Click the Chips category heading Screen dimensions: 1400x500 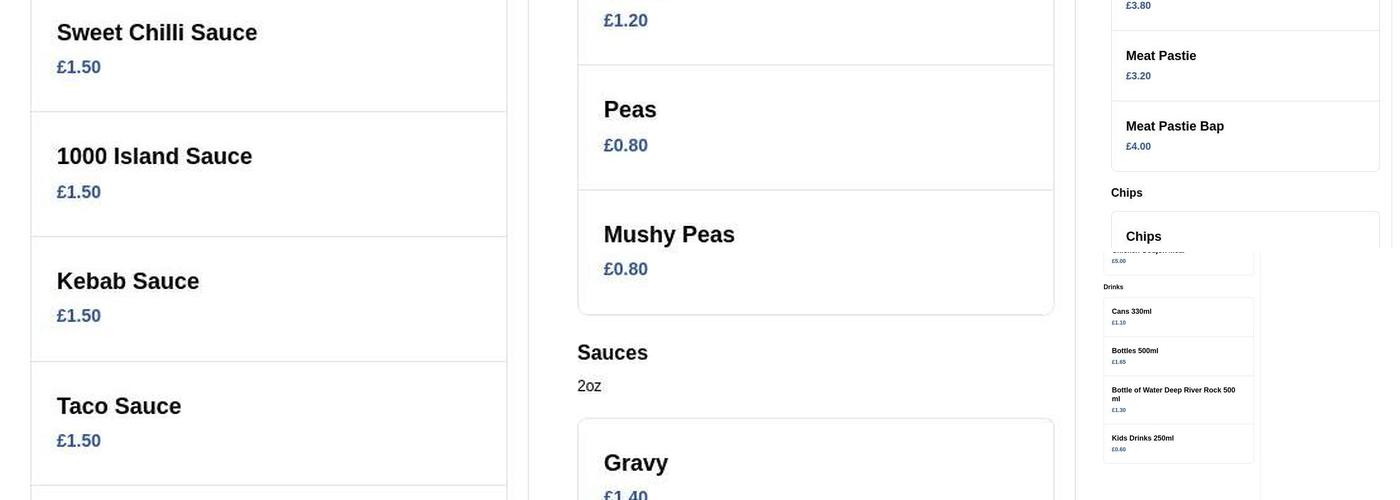[1126, 193]
